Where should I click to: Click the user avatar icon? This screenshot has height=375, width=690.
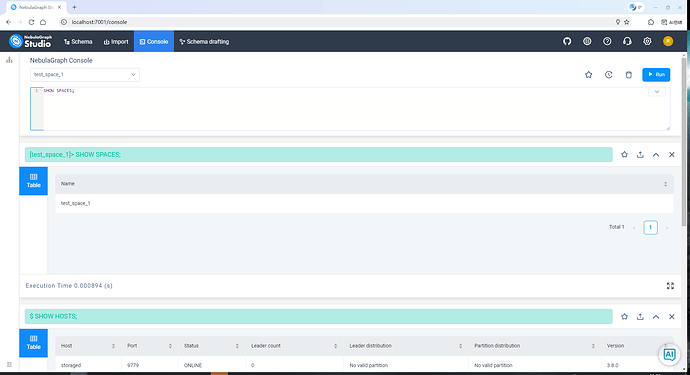pos(668,41)
